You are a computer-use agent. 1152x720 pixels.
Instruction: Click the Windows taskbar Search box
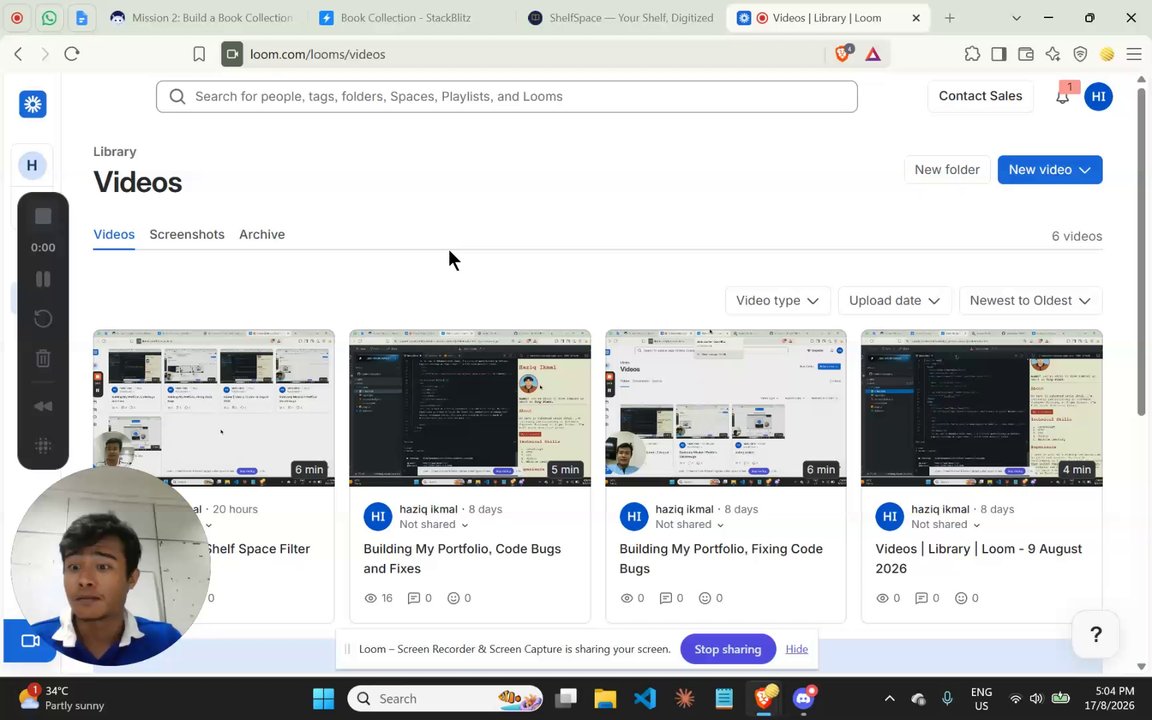tap(444, 699)
